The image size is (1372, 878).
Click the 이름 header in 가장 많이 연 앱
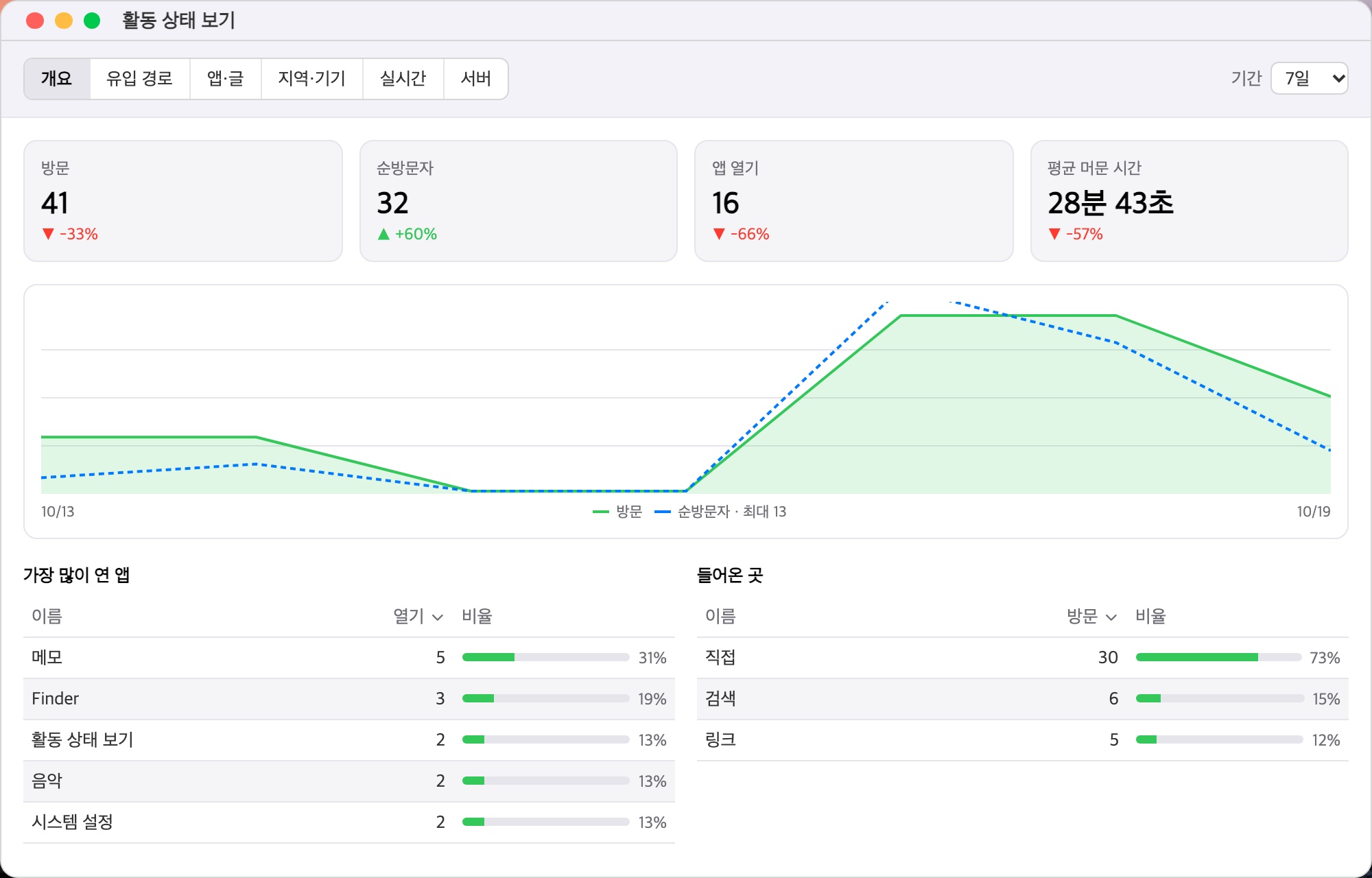pos(47,616)
